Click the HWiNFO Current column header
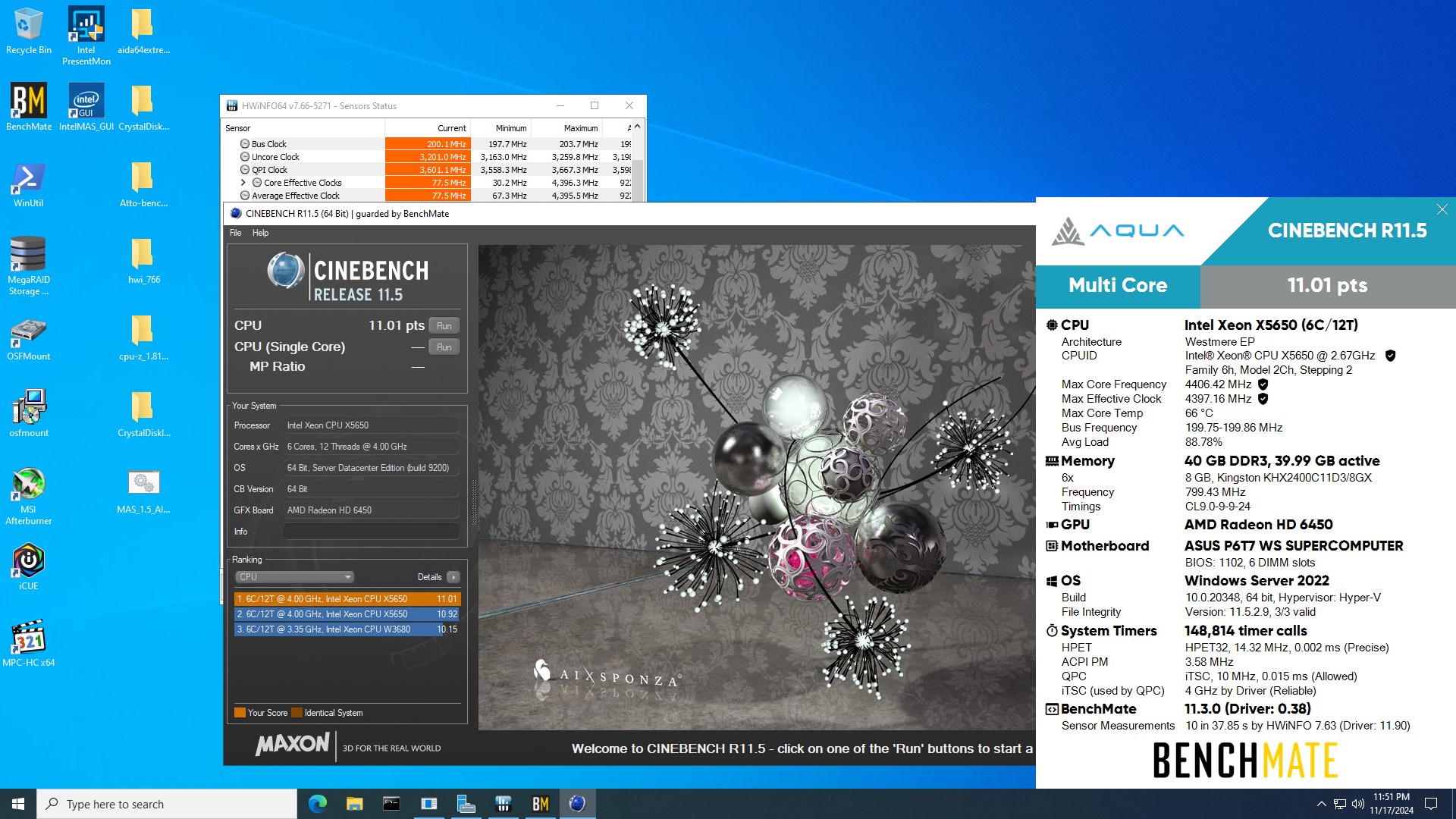Image resolution: width=1456 pixels, height=819 pixels. [428, 128]
